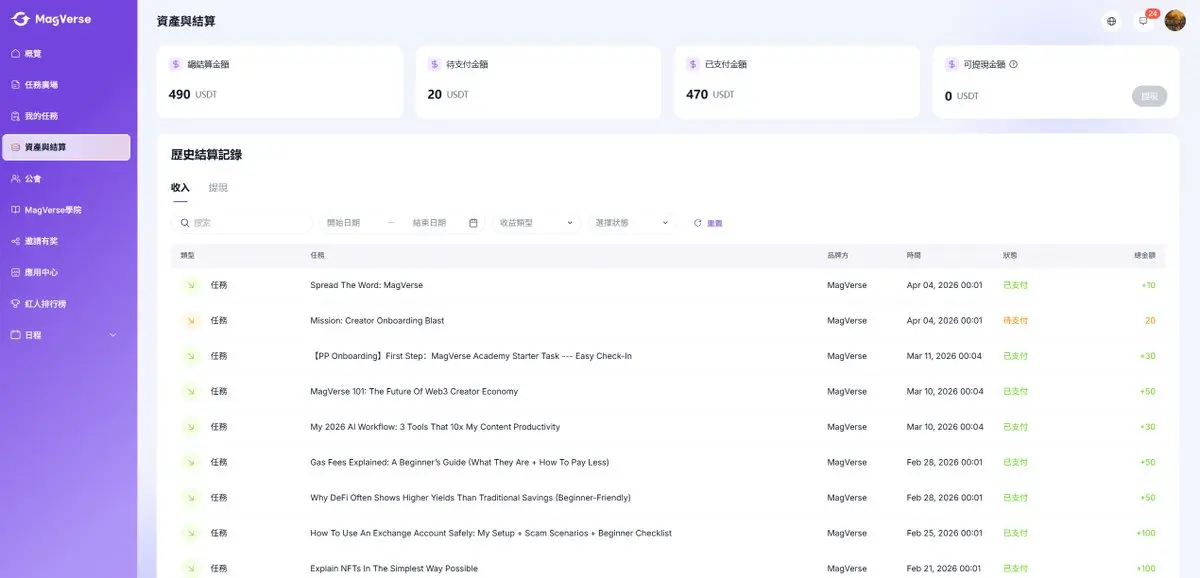Click the 重置 reset button

point(708,223)
